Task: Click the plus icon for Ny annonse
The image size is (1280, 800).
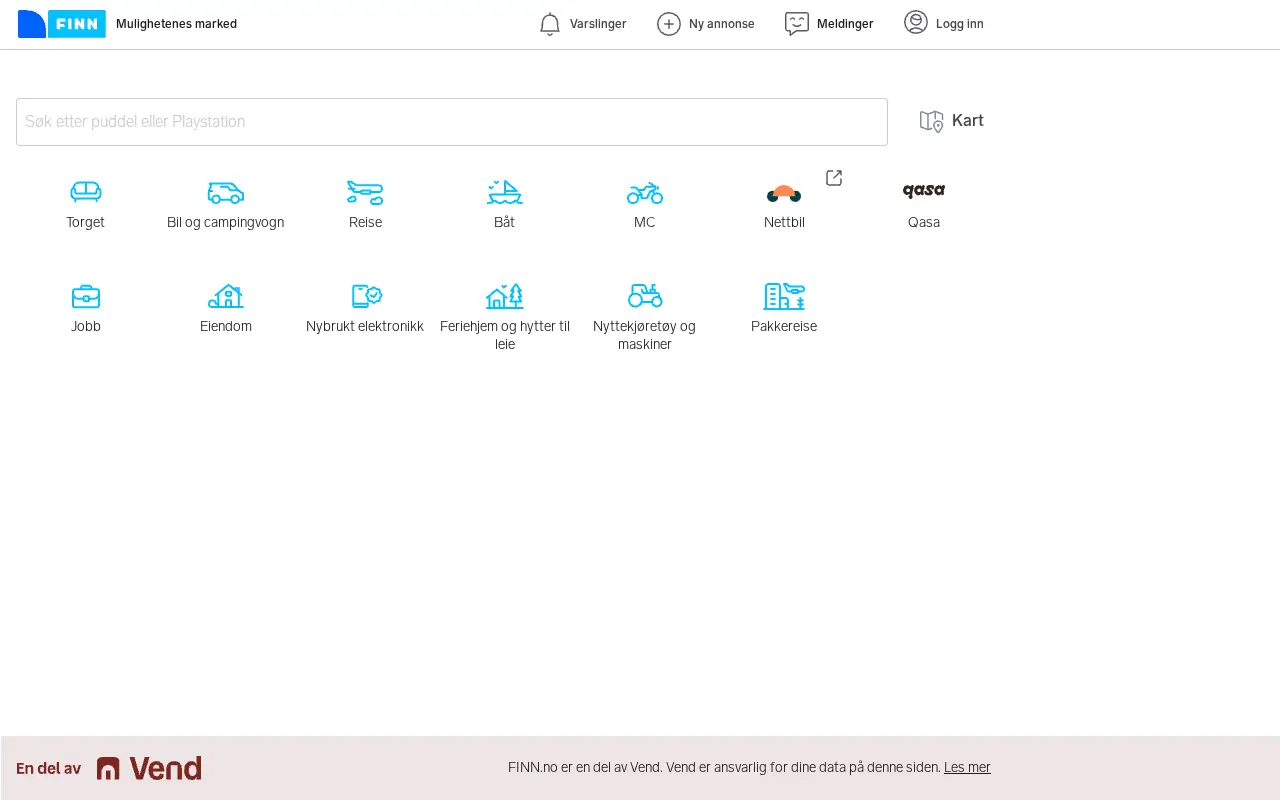Action: [669, 24]
